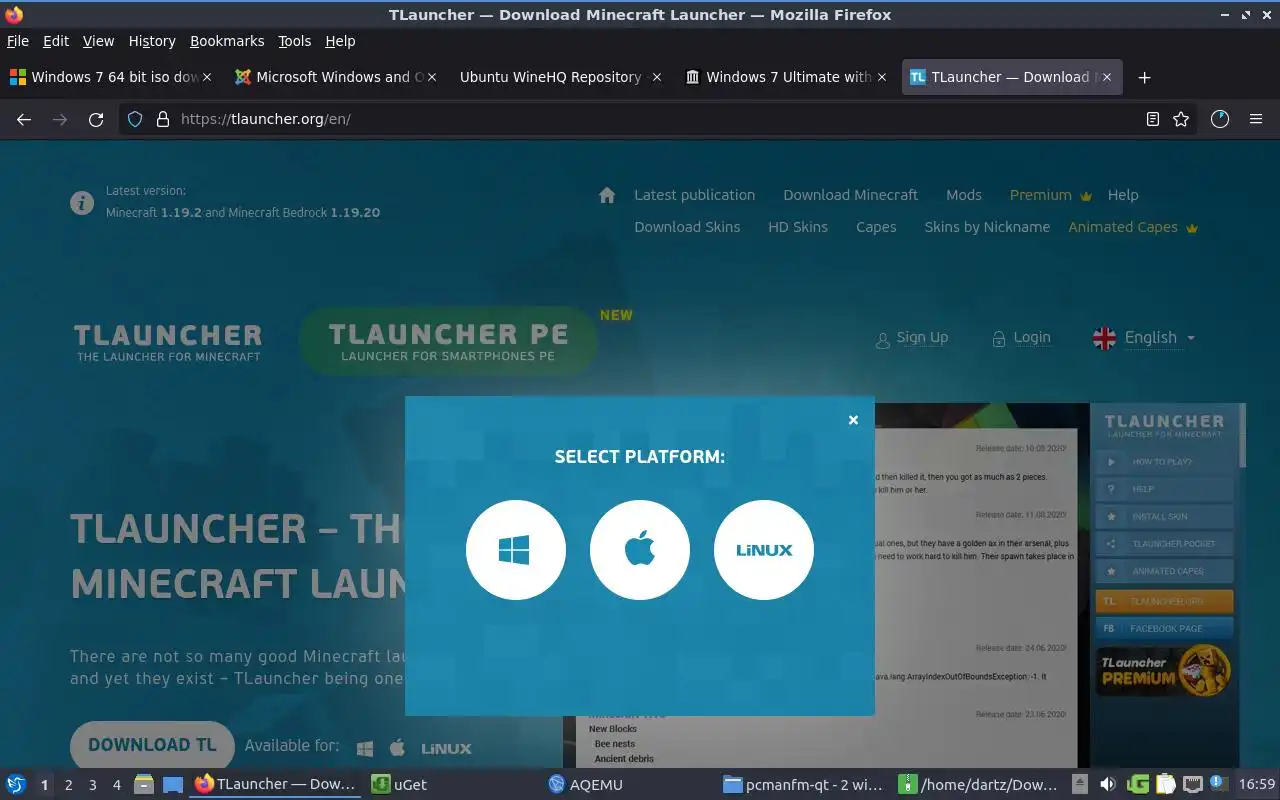
Task: Open the AQEMU taskbar window
Action: tap(631, 785)
